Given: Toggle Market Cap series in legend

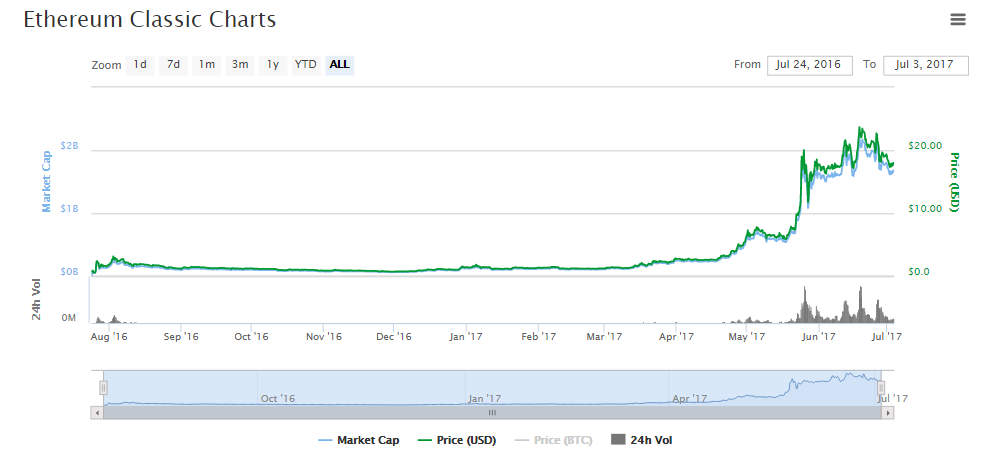Looking at the screenshot, I should 359,440.
